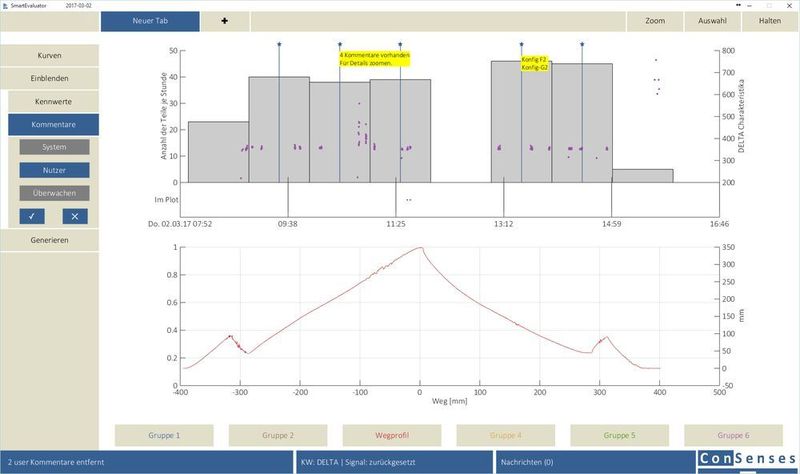
Task: Toggle the Gruppe 4 curve group
Action: (506, 435)
